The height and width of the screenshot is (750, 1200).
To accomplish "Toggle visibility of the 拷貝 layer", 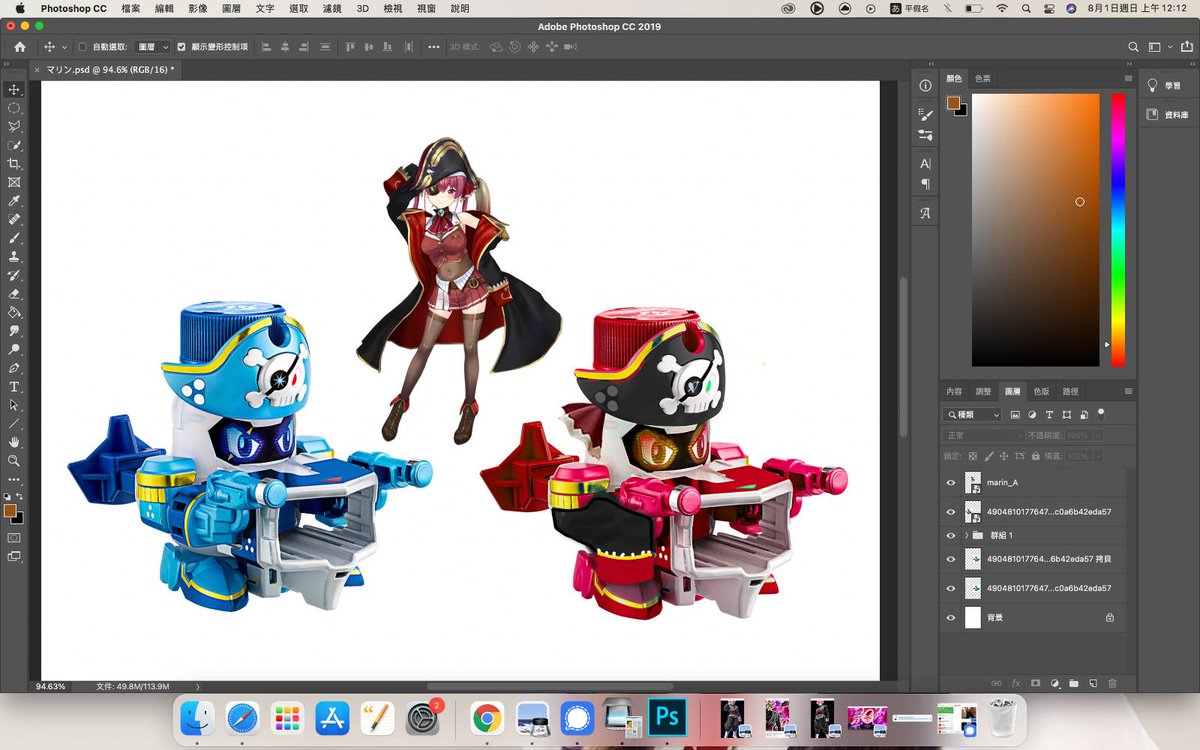I will pyautogui.click(x=951, y=560).
